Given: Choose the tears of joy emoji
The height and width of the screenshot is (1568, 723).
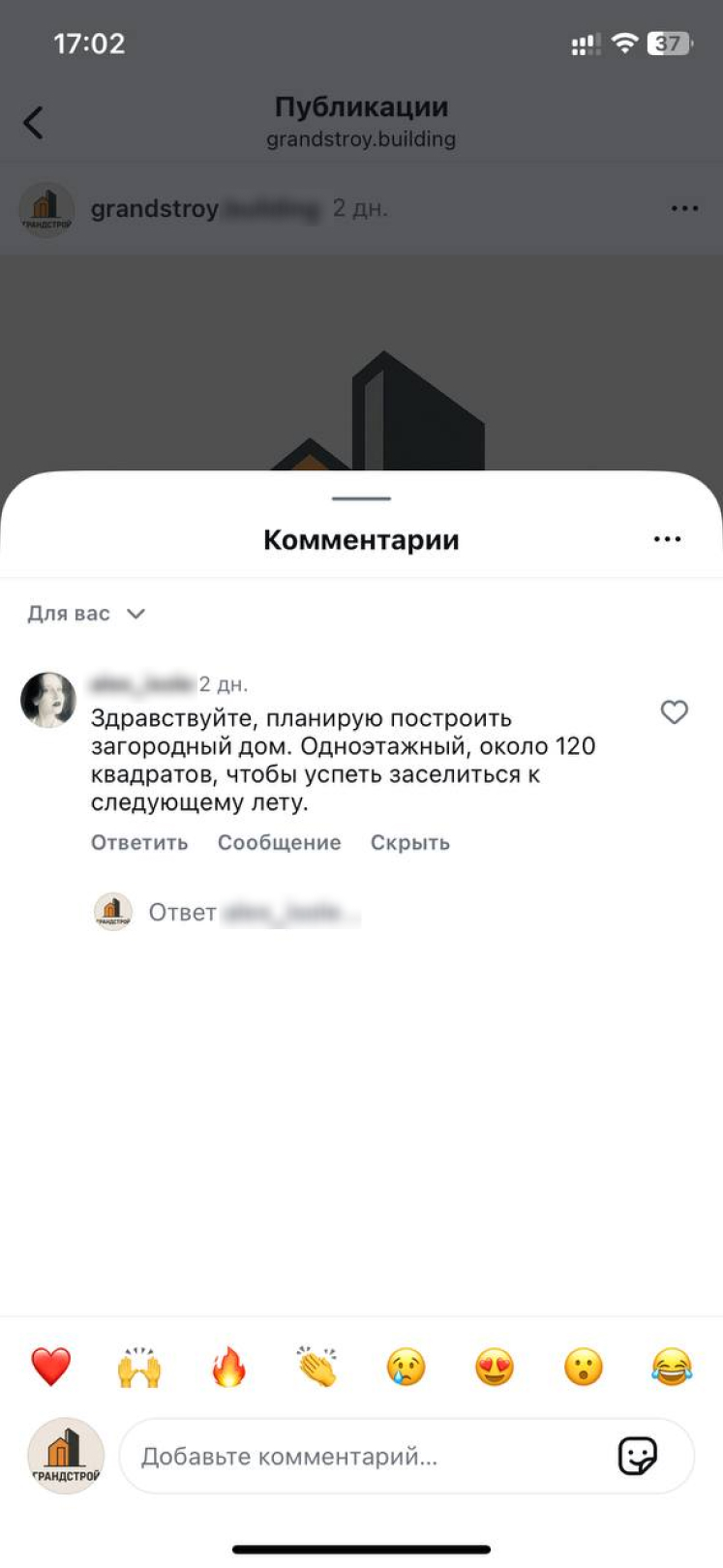Looking at the screenshot, I should click(672, 1367).
